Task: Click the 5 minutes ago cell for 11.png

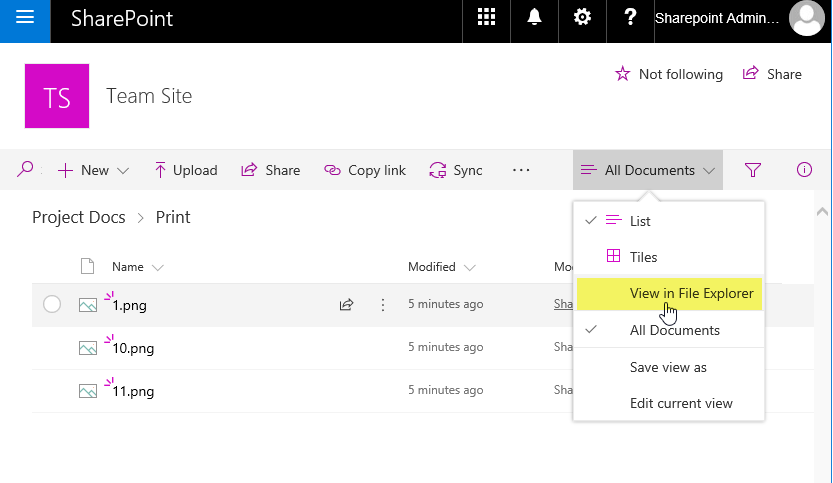Action: tap(445, 390)
